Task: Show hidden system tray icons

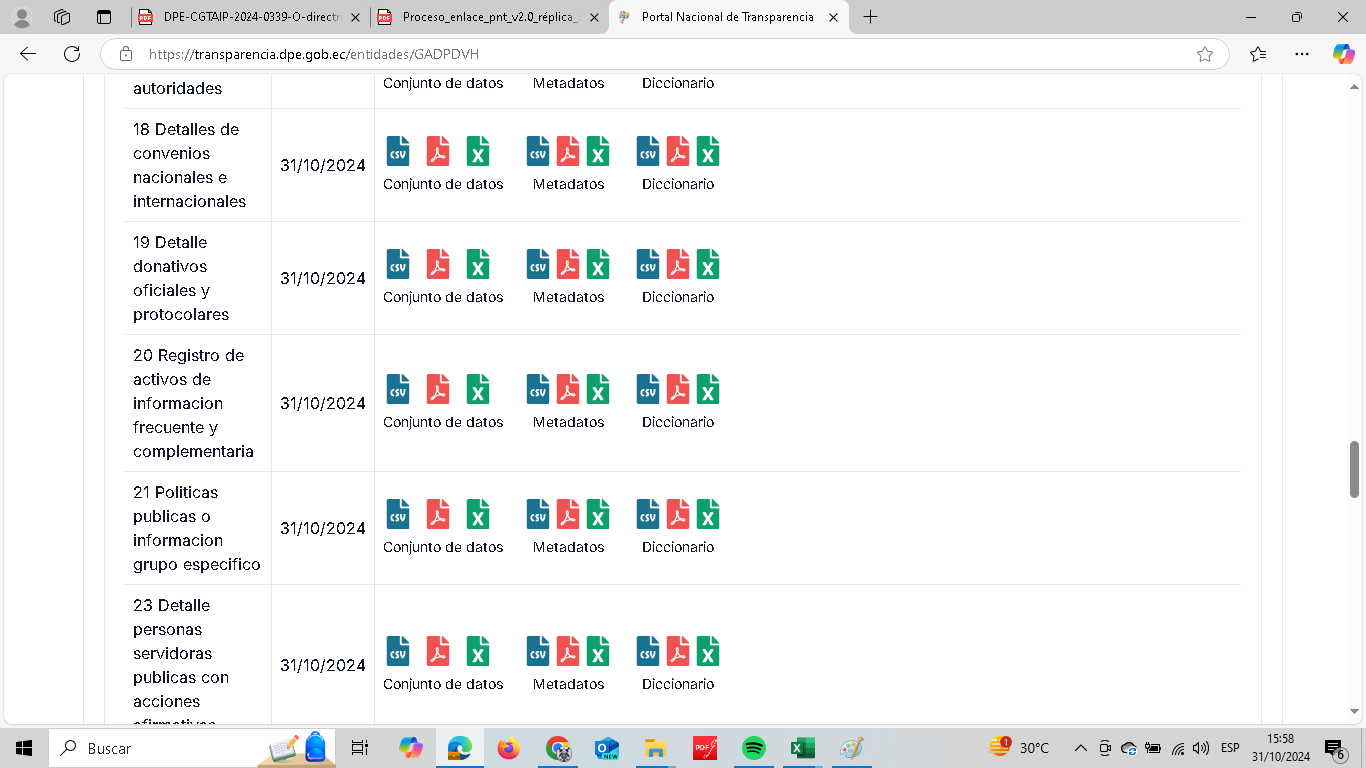Action: [x=1080, y=748]
